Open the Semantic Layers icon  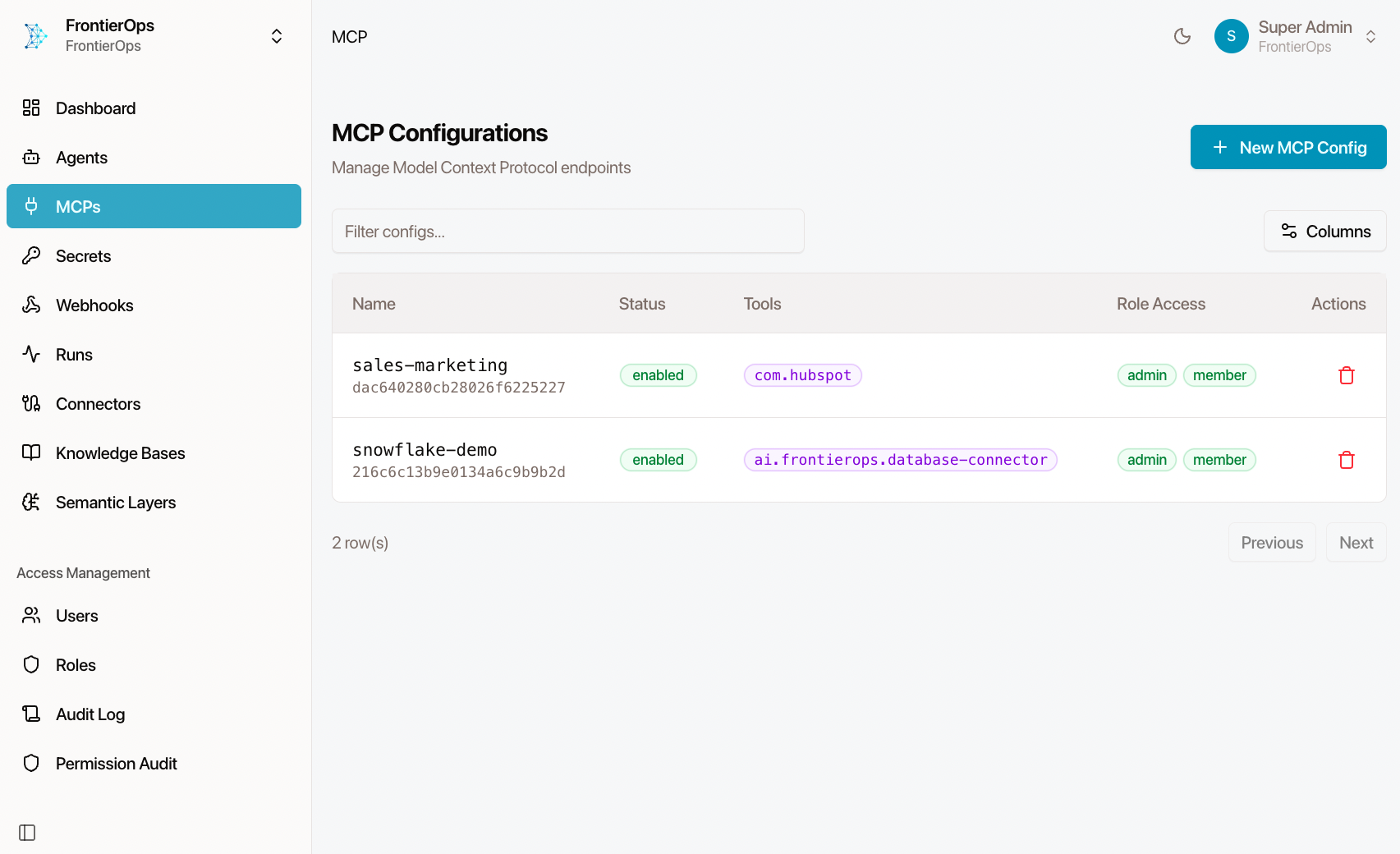[31, 502]
